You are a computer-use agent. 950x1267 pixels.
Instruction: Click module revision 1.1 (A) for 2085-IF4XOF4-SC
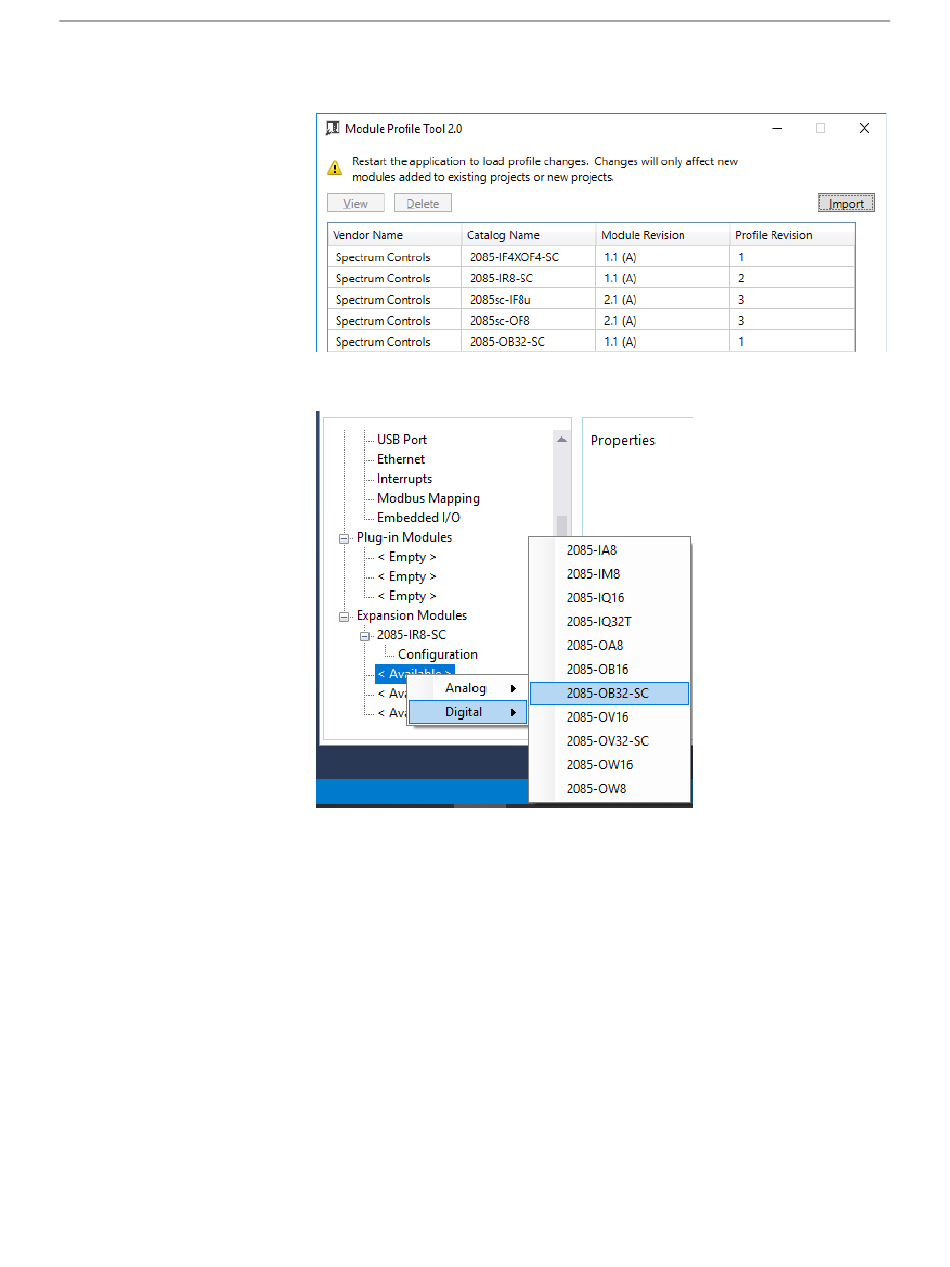[620, 257]
